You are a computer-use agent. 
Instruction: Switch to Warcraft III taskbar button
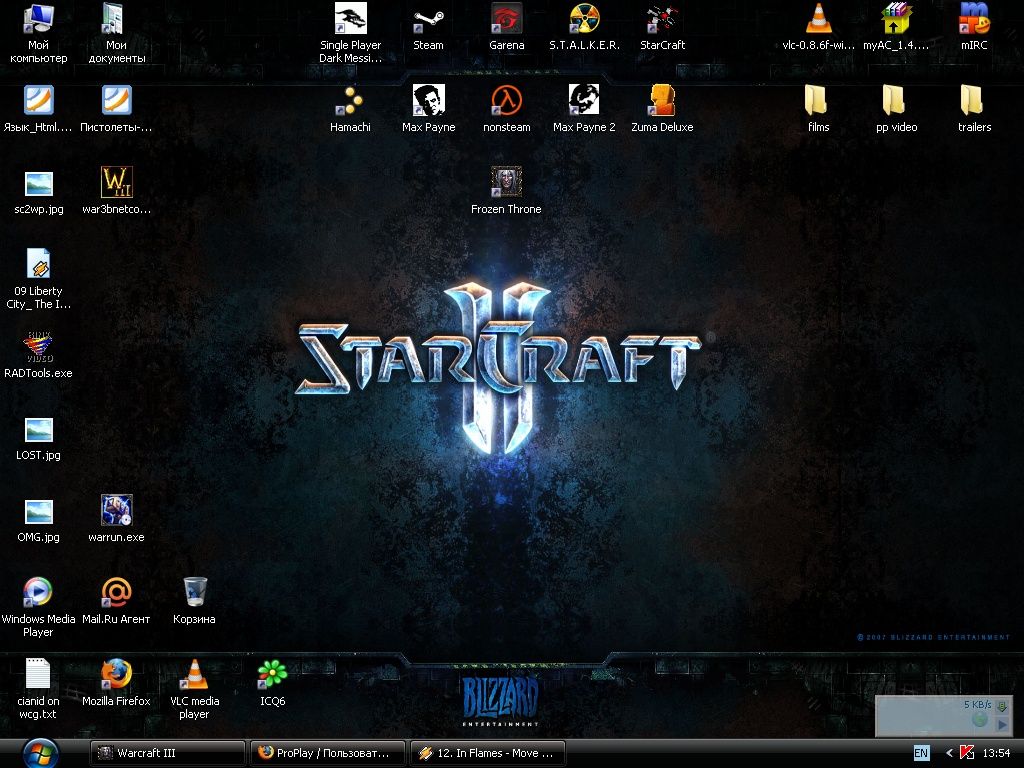coord(167,753)
